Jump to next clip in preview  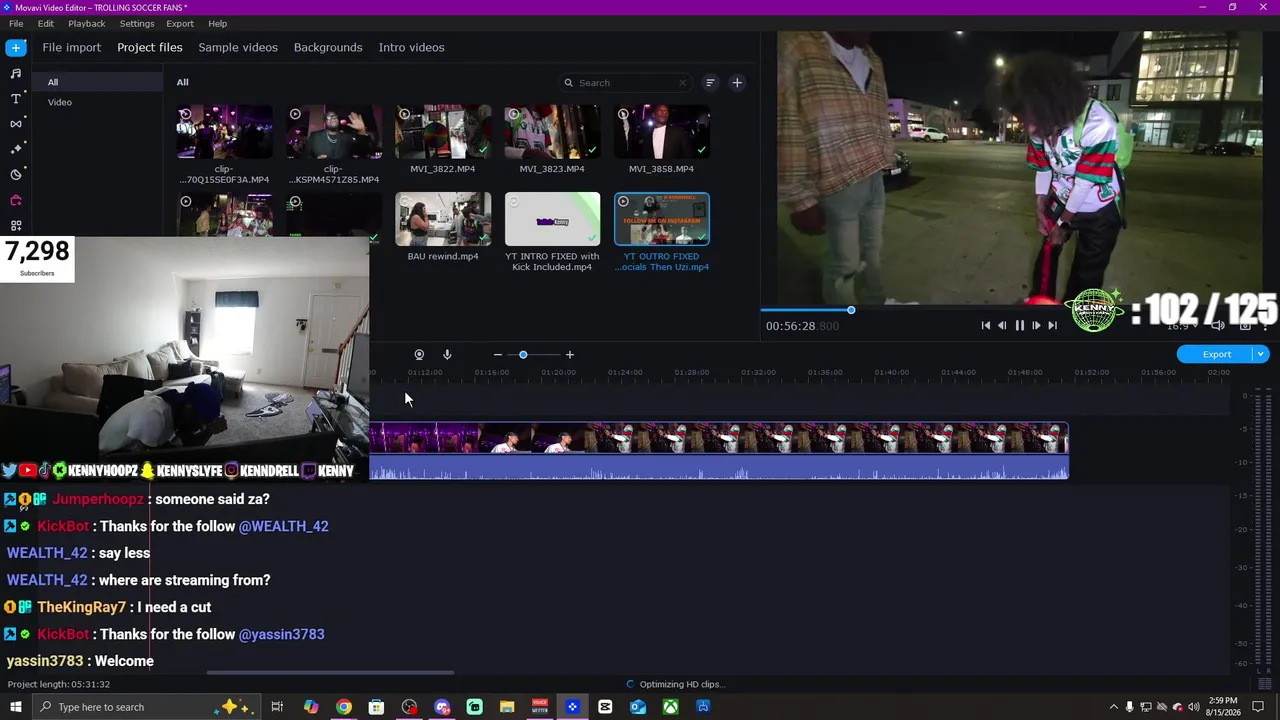tap(1052, 325)
